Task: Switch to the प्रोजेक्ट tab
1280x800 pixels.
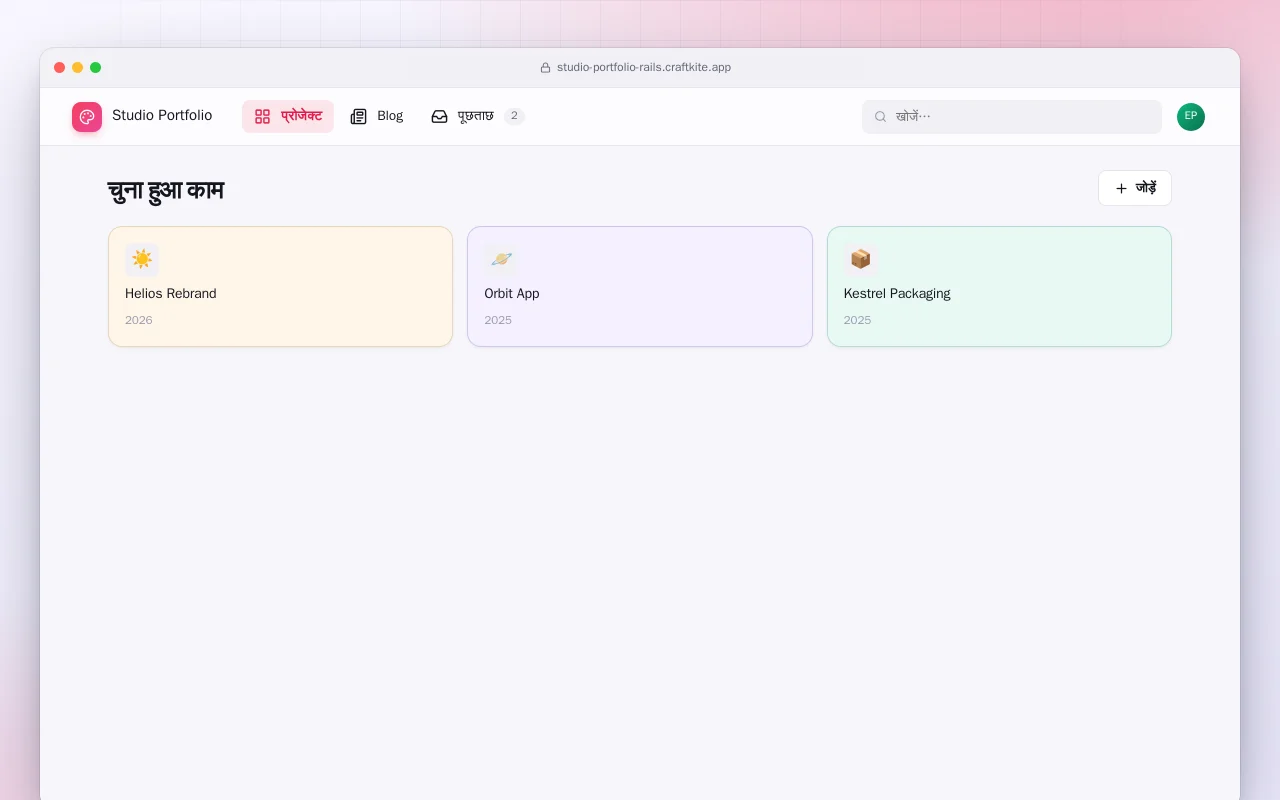Action: (x=288, y=117)
